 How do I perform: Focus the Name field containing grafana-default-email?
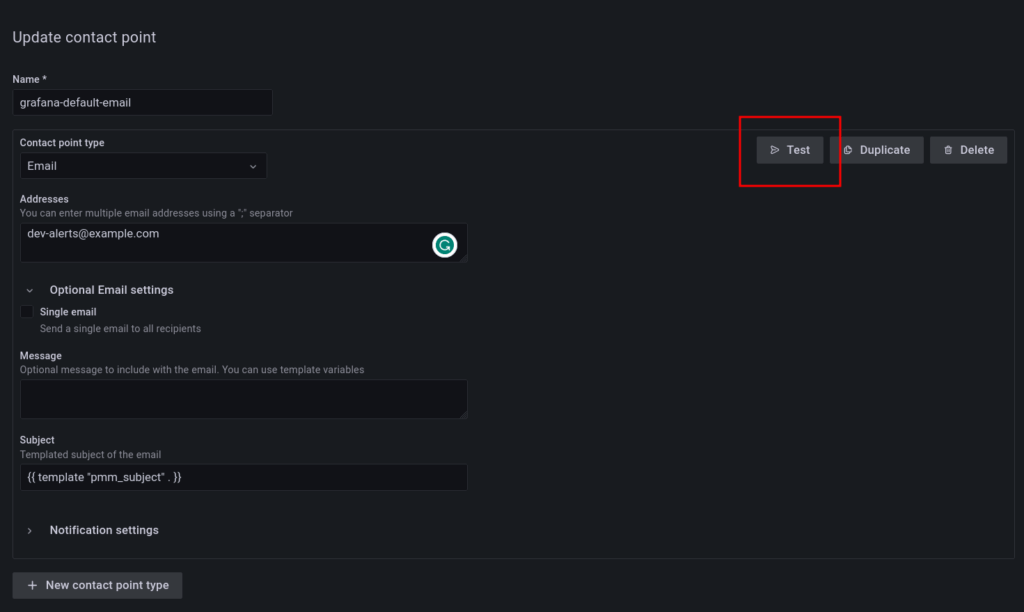[x=142, y=102]
